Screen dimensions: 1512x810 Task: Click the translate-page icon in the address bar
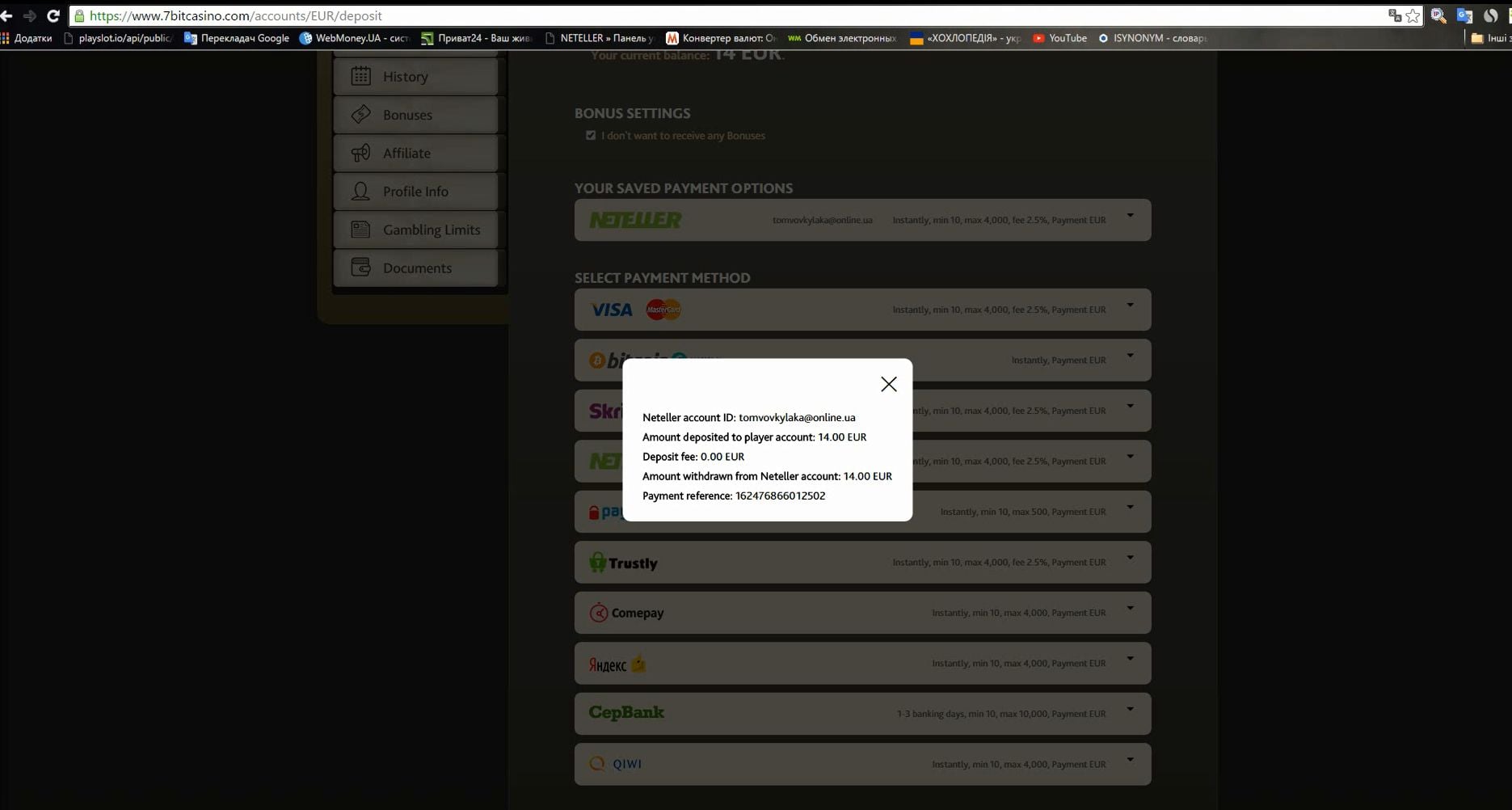point(1395,15)
